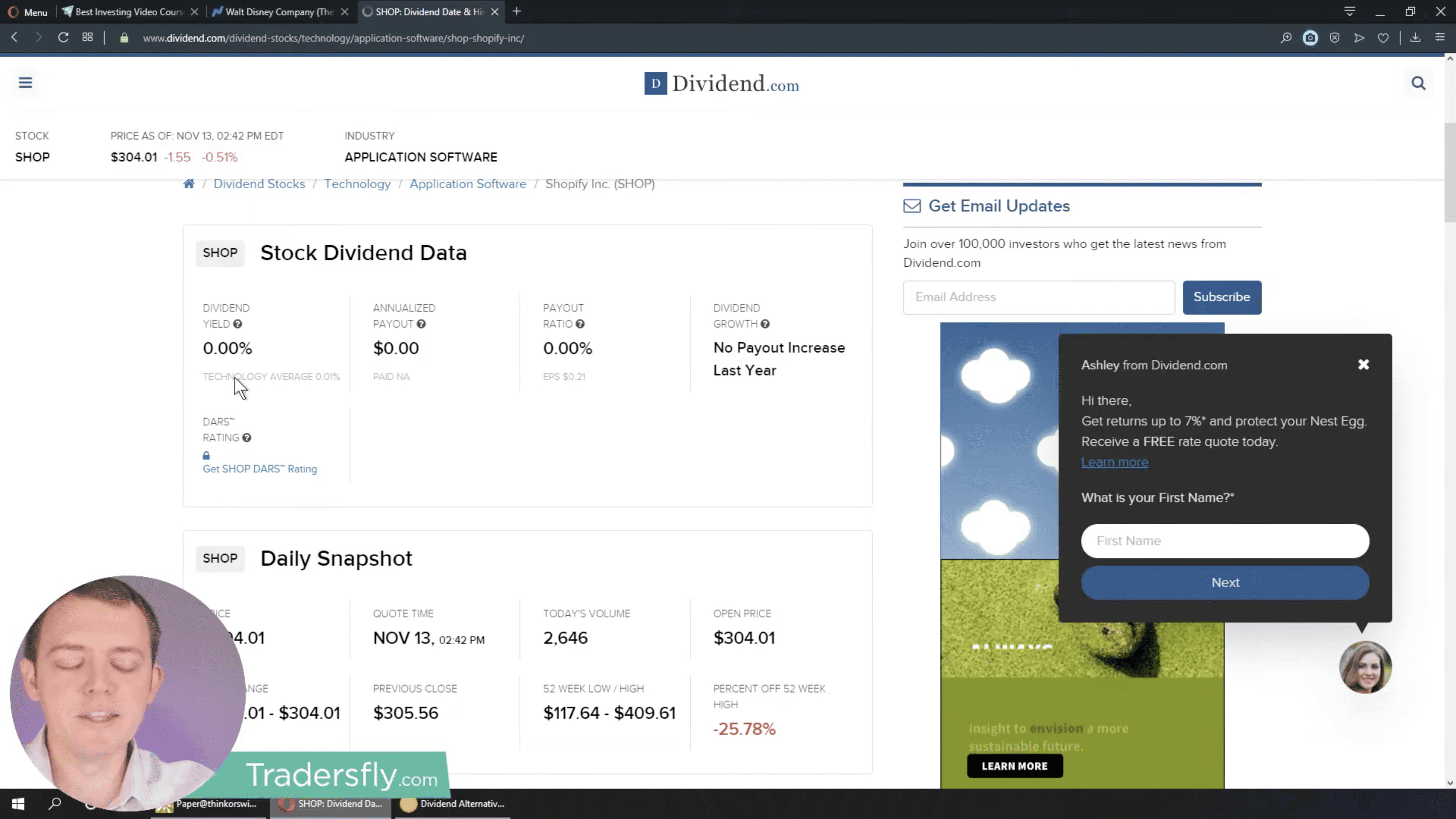This screenshot has width=1456, height=819.
Task: Open the Windows Start button
Action: 18,804
